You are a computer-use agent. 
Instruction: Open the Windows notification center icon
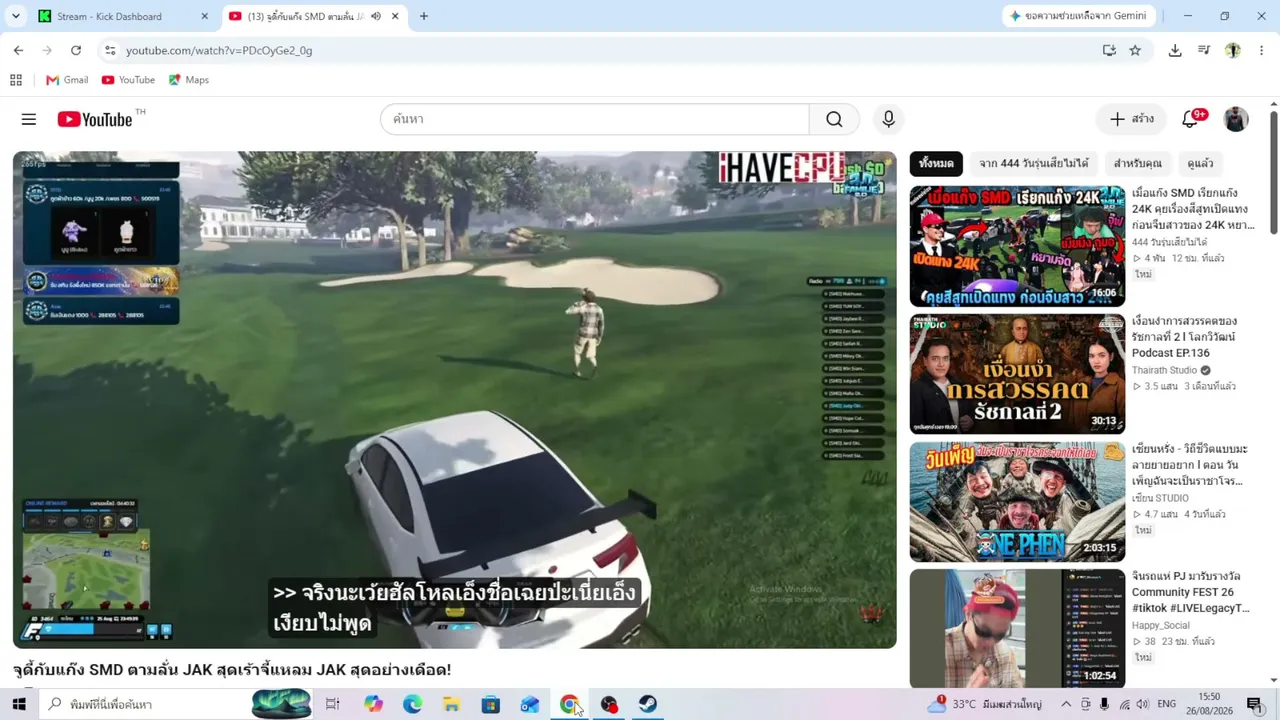[1254, 704]
